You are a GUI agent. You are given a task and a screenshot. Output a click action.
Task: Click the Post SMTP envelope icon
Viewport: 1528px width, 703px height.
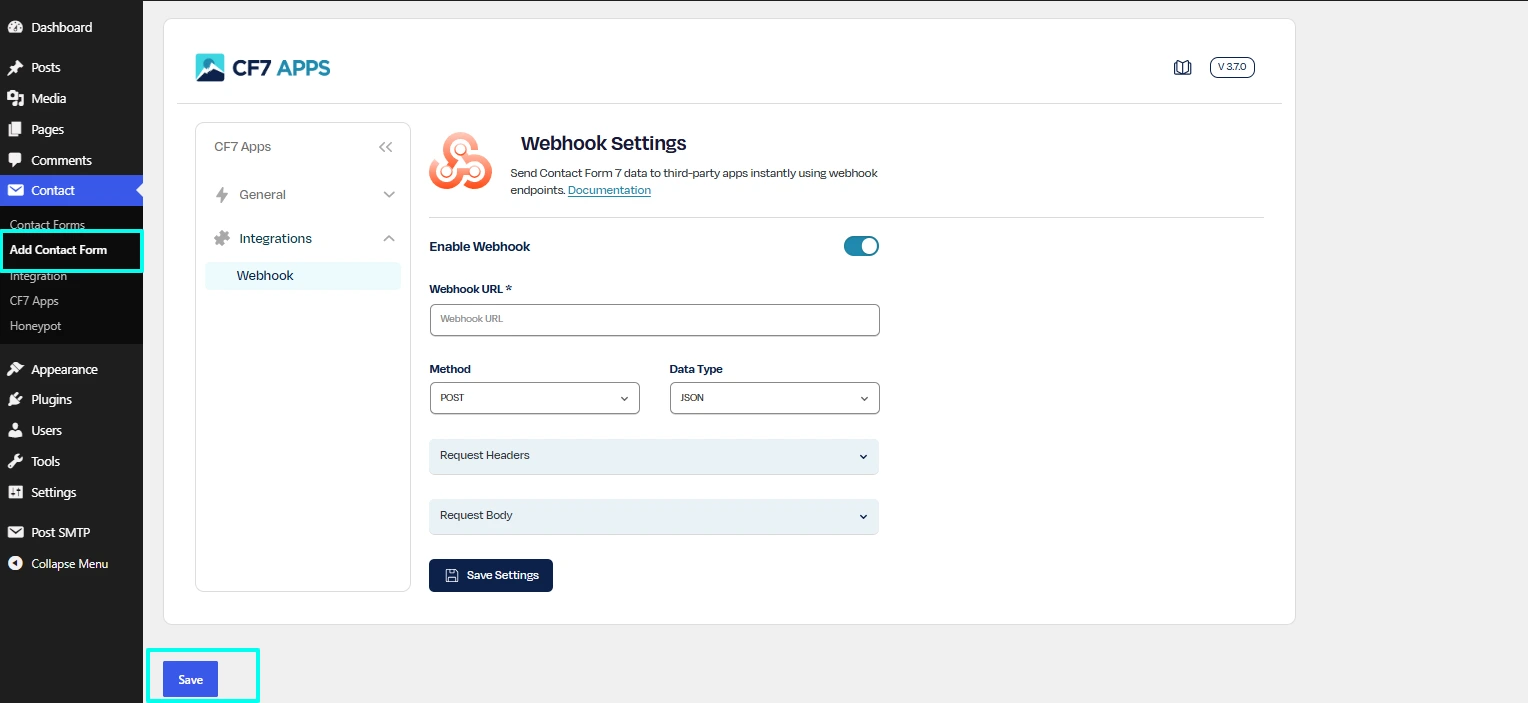click(x=15, y=533)
